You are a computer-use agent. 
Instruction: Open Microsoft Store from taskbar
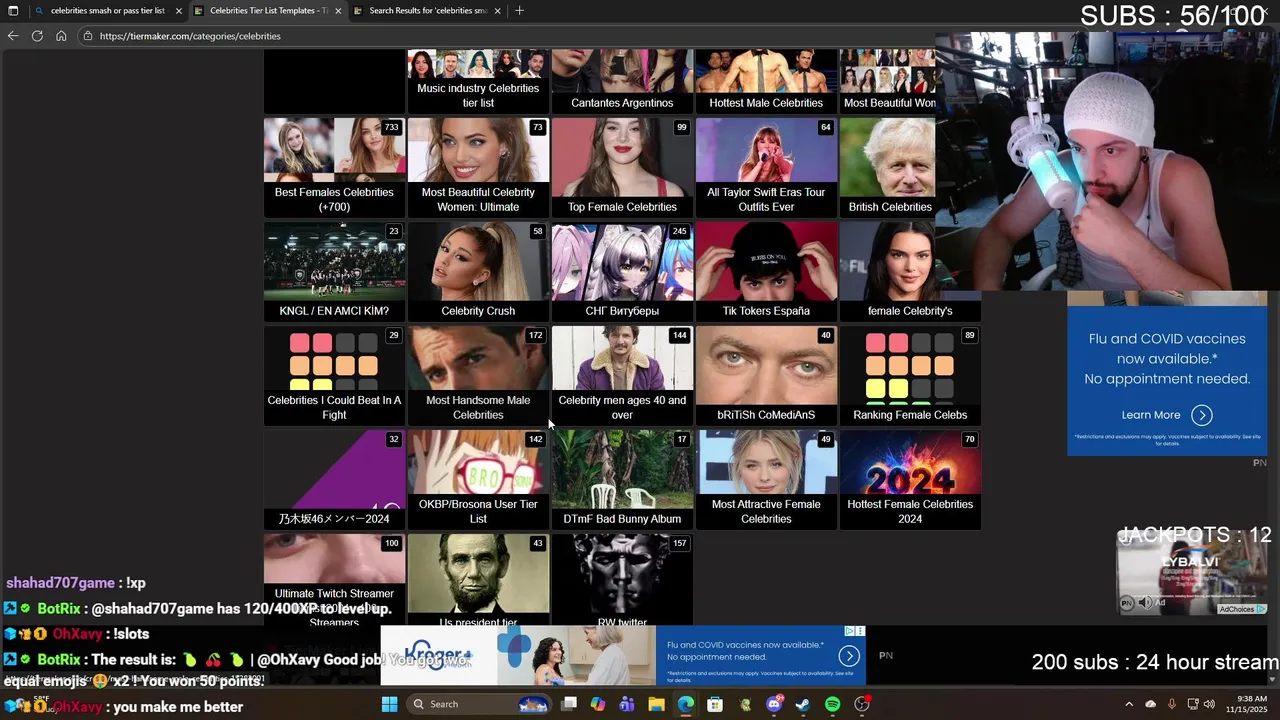coord(715,704)
